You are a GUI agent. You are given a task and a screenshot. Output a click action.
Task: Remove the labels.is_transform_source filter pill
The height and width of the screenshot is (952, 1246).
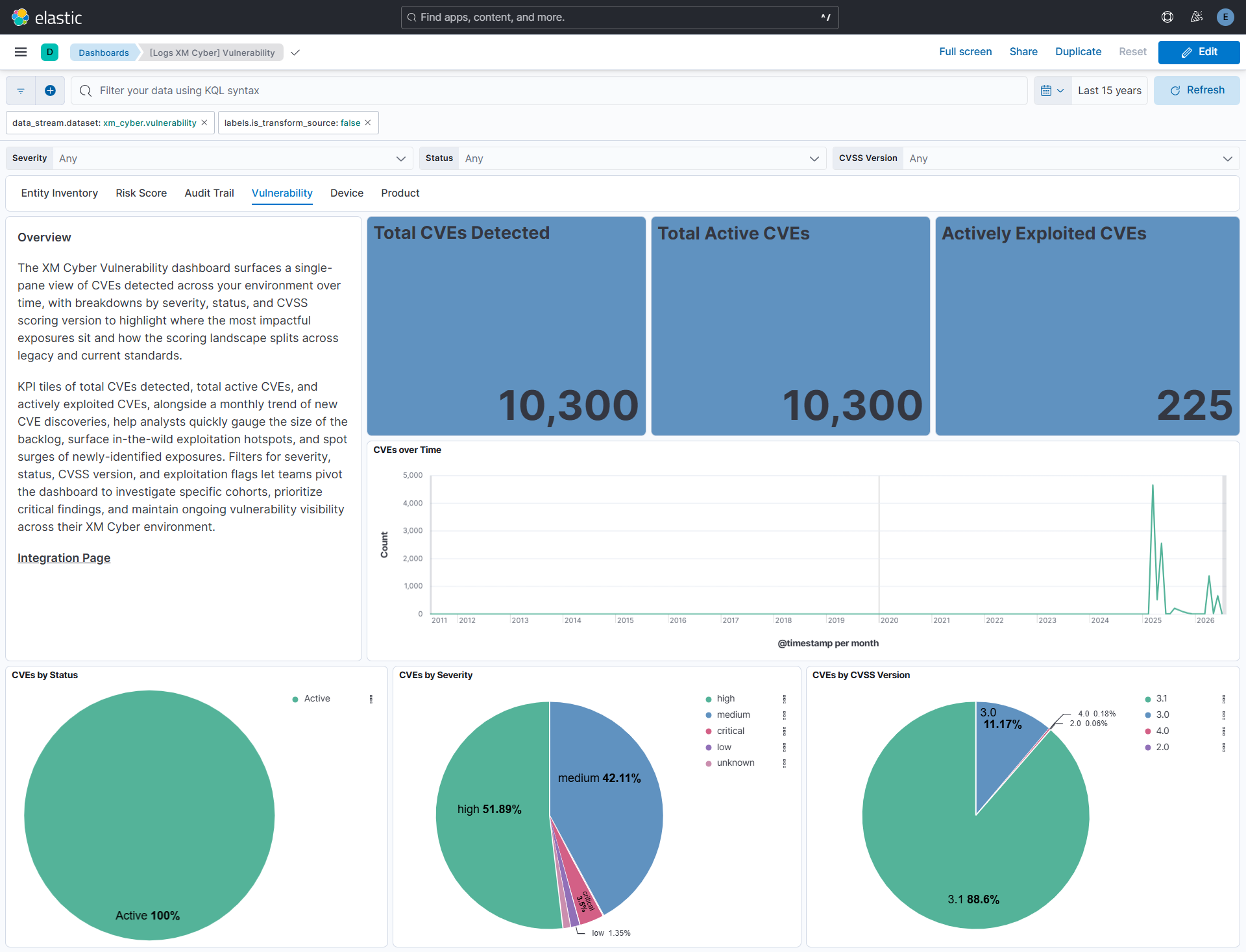pos(368,123)
